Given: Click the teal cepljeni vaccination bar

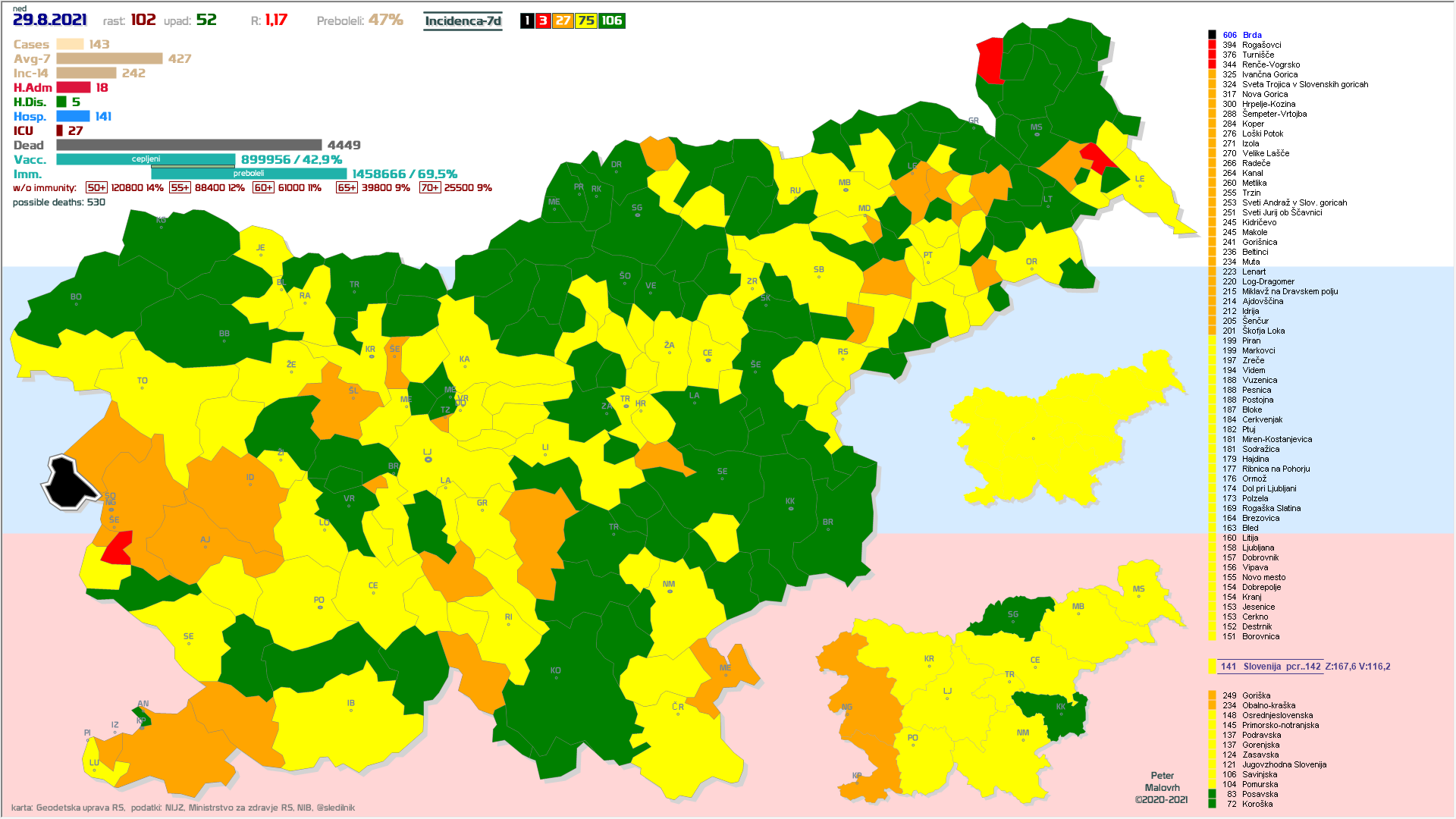Looking at the screenshot, I should [146, 159].
